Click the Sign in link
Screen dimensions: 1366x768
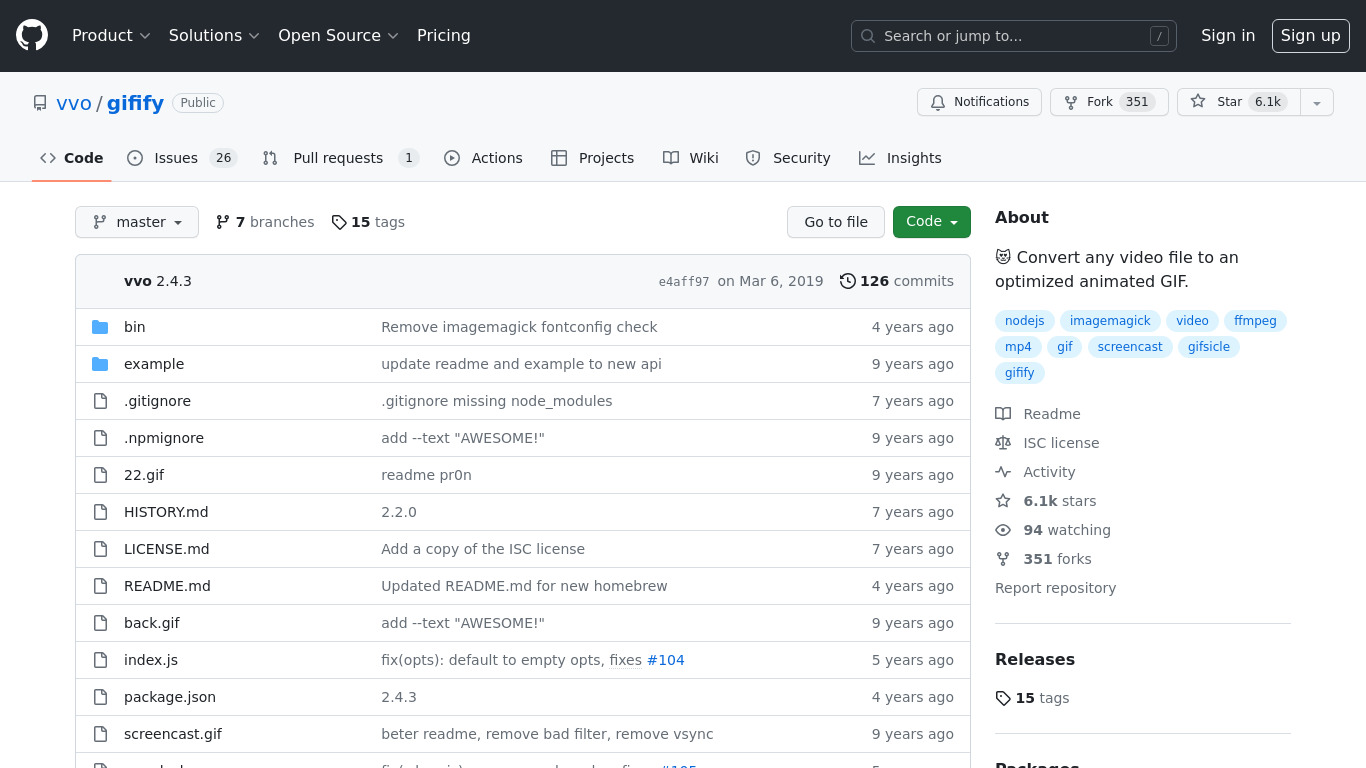[x=1228, y=35]
